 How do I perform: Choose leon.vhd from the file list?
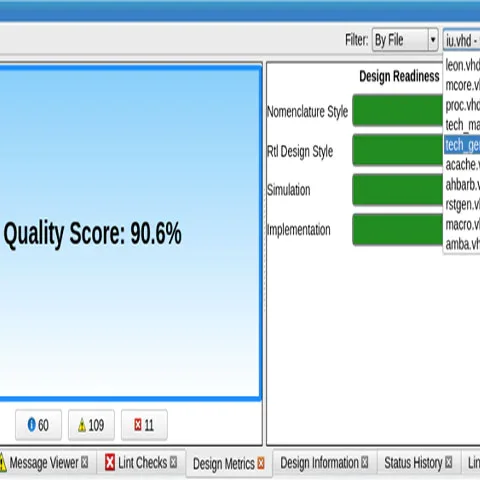[x=462, y=65]
